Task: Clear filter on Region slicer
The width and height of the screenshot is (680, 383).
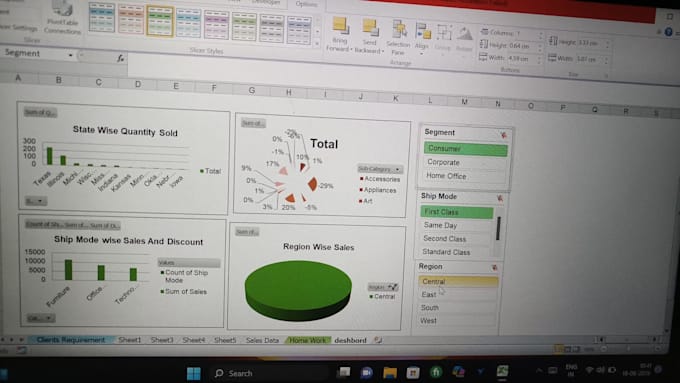Action: click(x=494, y=268)
